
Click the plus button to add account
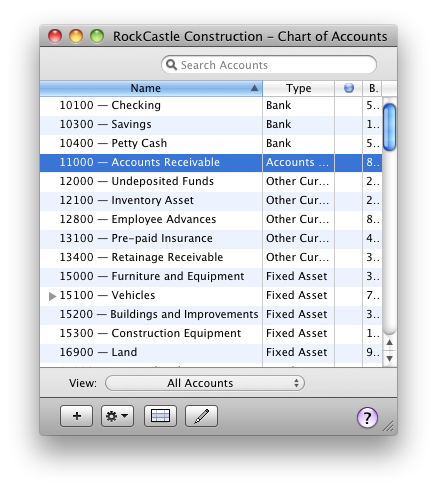pos(76,416)
